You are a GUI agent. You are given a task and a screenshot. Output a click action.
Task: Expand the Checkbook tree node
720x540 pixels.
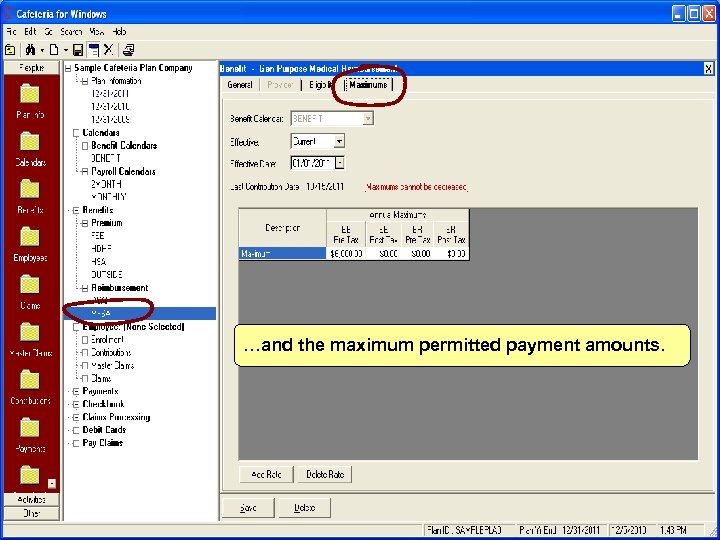(76, 405)
